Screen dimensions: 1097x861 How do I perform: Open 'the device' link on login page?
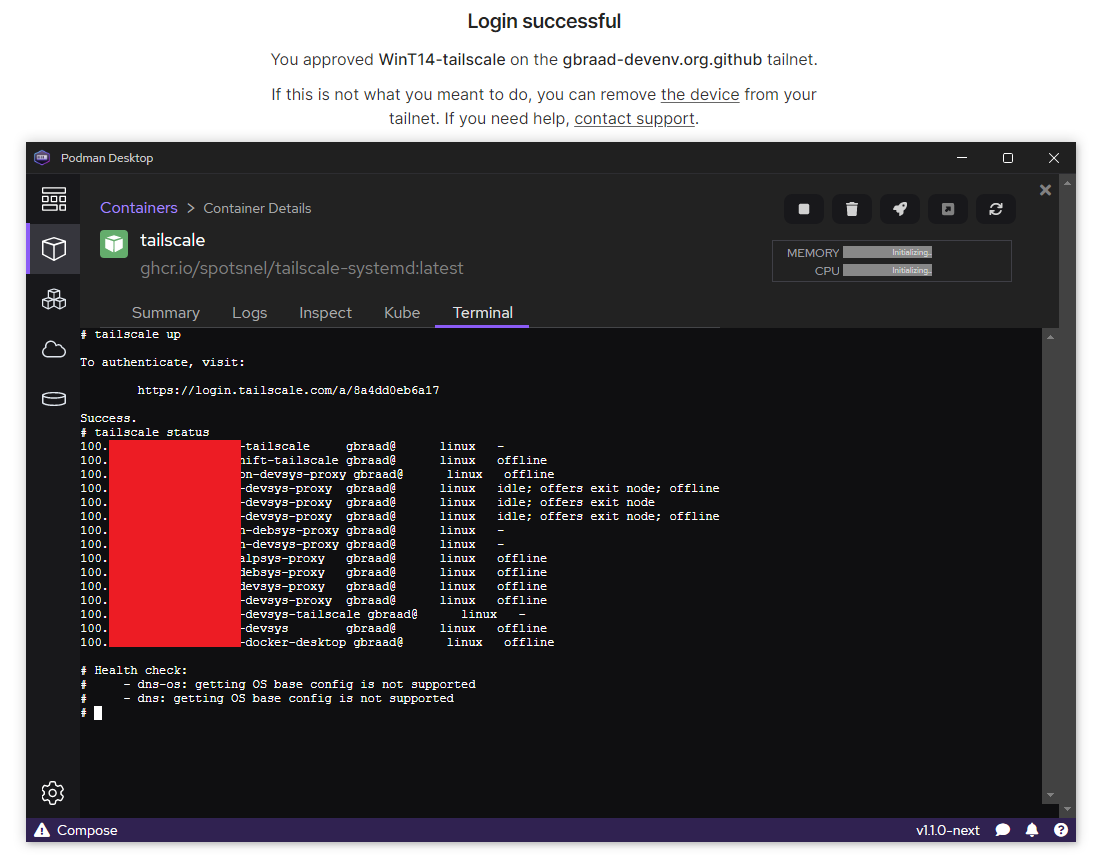point(700,94)
